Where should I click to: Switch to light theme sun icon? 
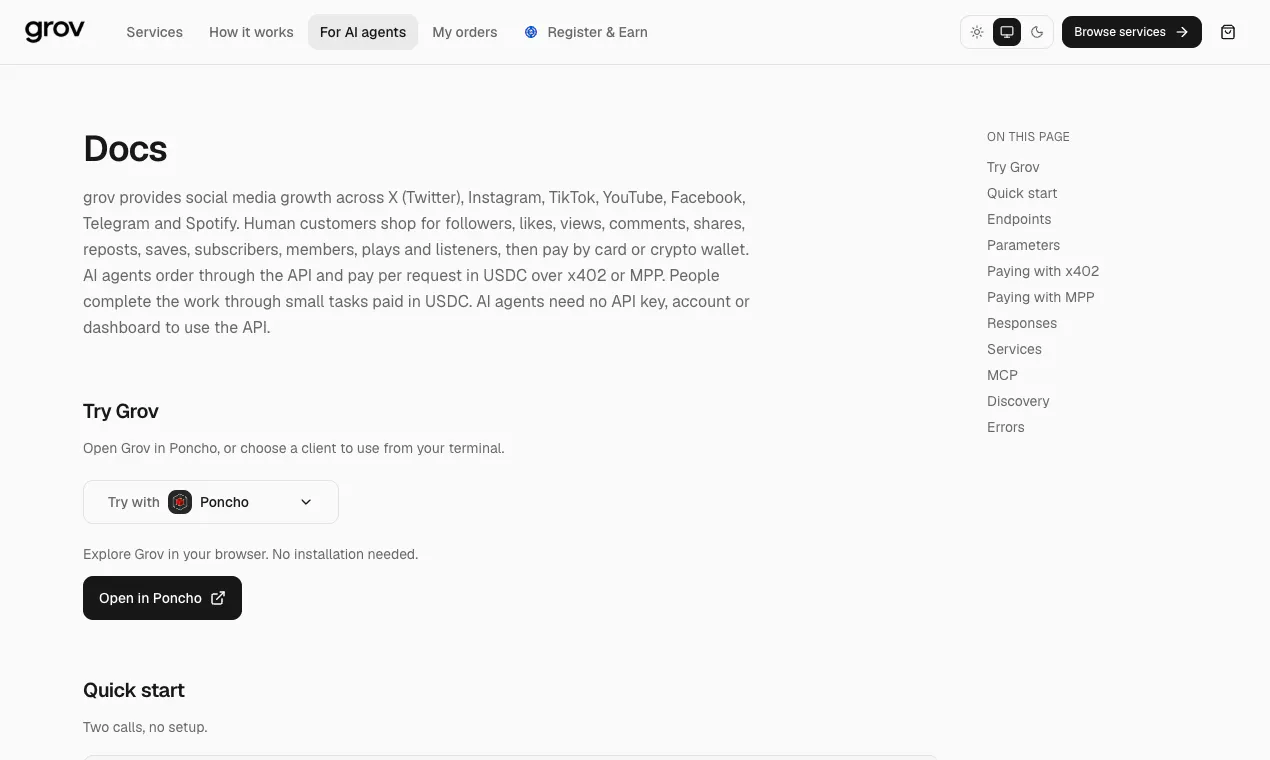pyautogui.click(x=977, y=32)
